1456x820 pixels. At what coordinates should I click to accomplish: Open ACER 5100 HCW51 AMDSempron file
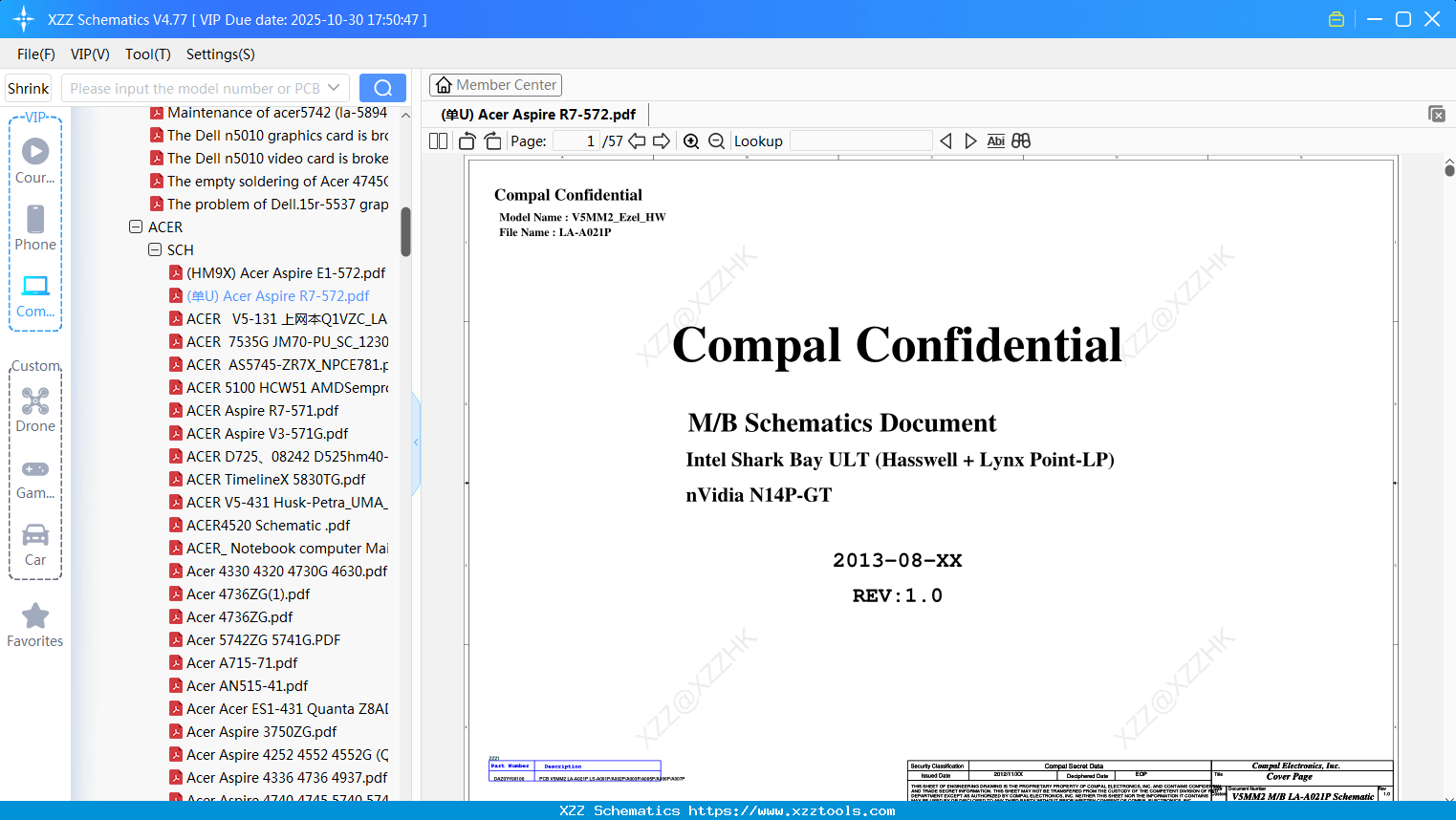tap(287, 388)
